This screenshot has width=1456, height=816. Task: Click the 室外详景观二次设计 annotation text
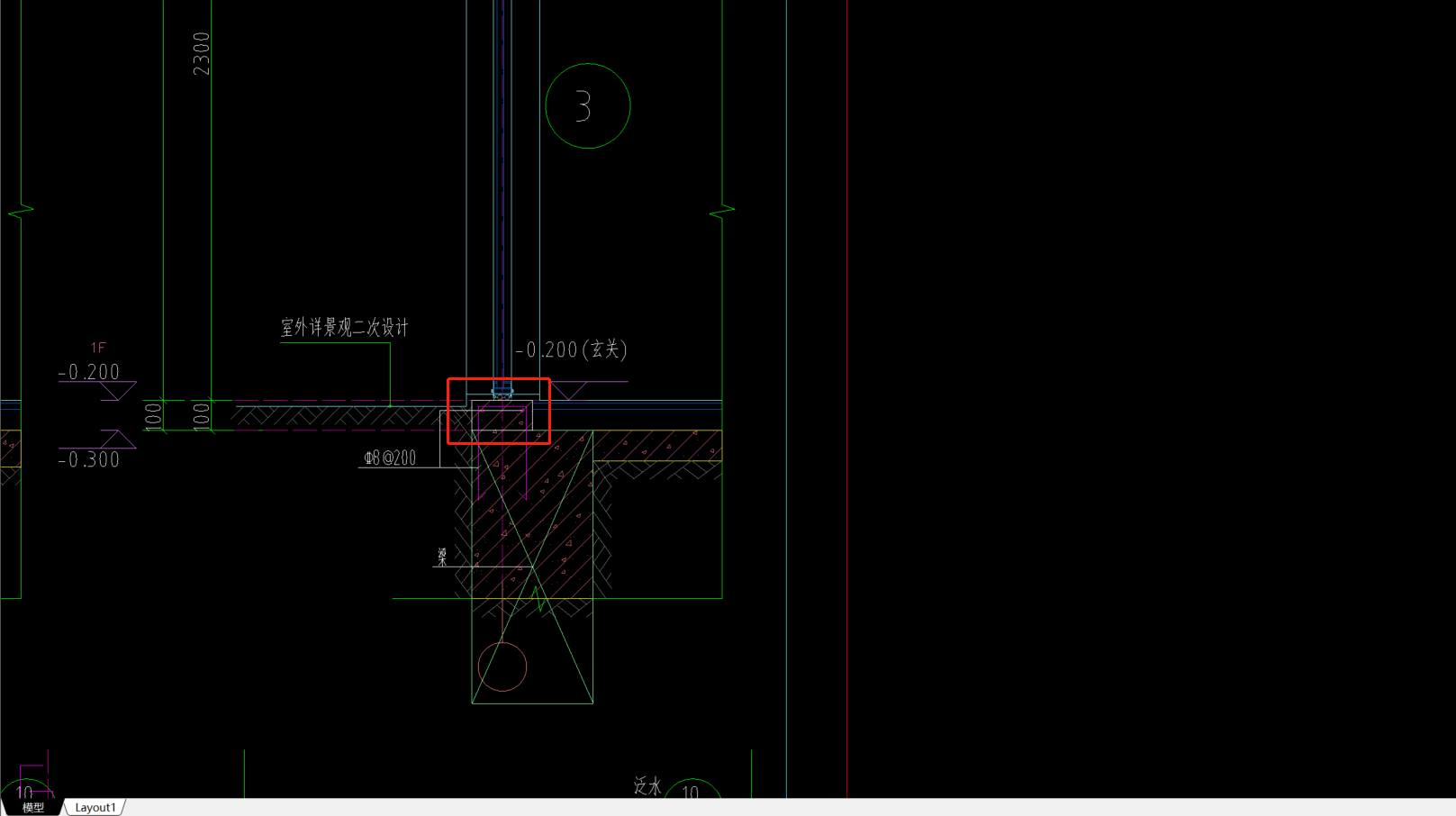(345, 328)
